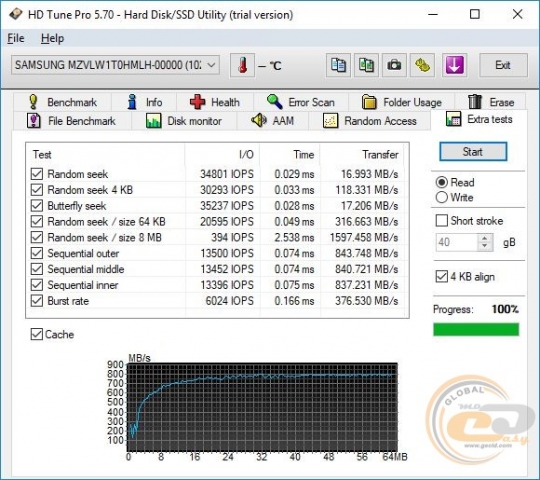Click the 376.530 MB/s burst rate value
Image resolution: width=540 pixels, height=480 pixels.
click(x=367, y=301)
